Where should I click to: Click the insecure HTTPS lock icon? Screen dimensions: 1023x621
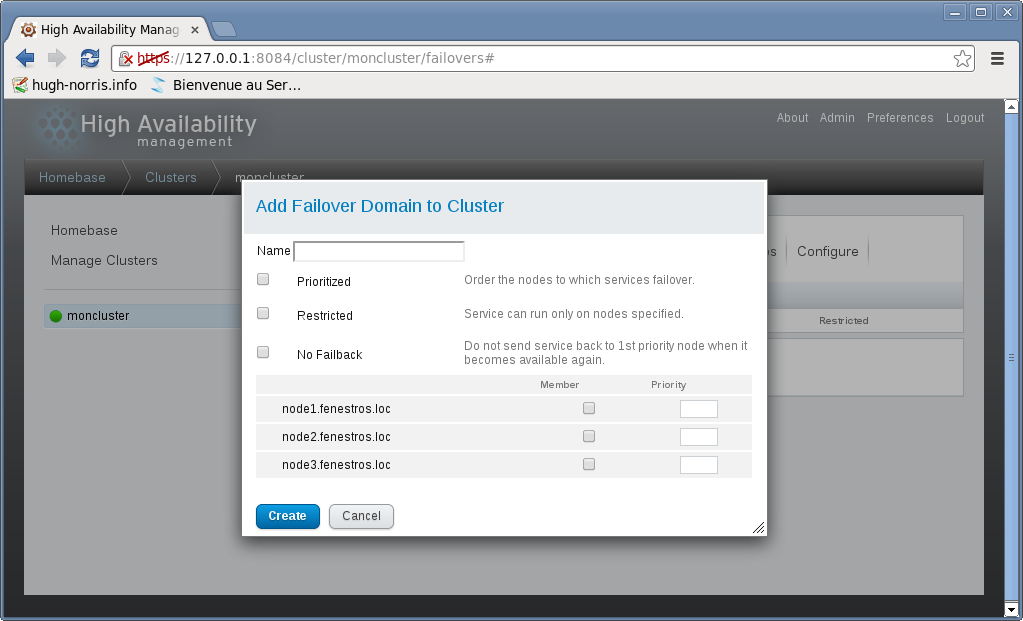coord(126,59)
